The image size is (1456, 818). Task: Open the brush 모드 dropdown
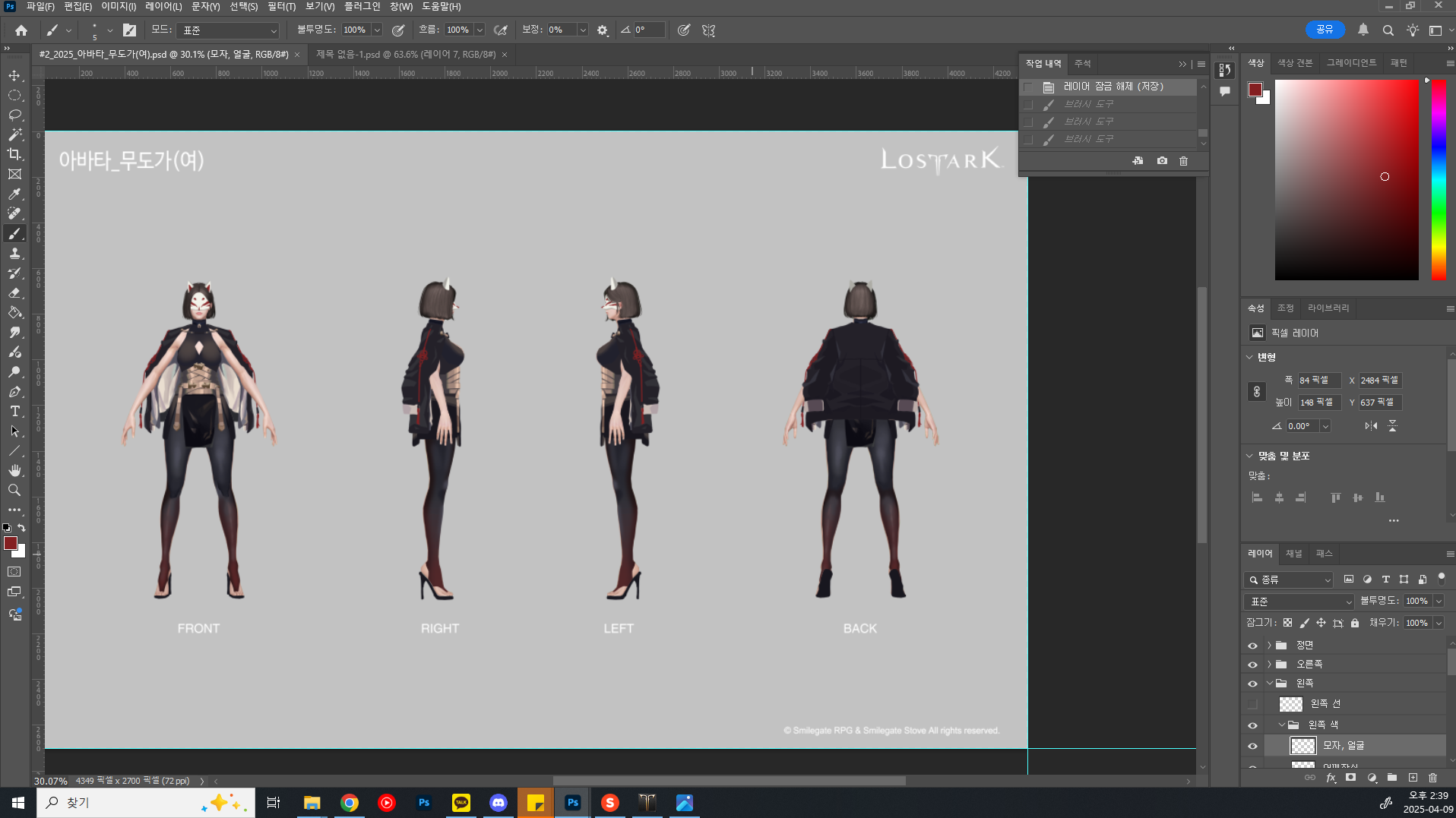click(x=229, y=30)
